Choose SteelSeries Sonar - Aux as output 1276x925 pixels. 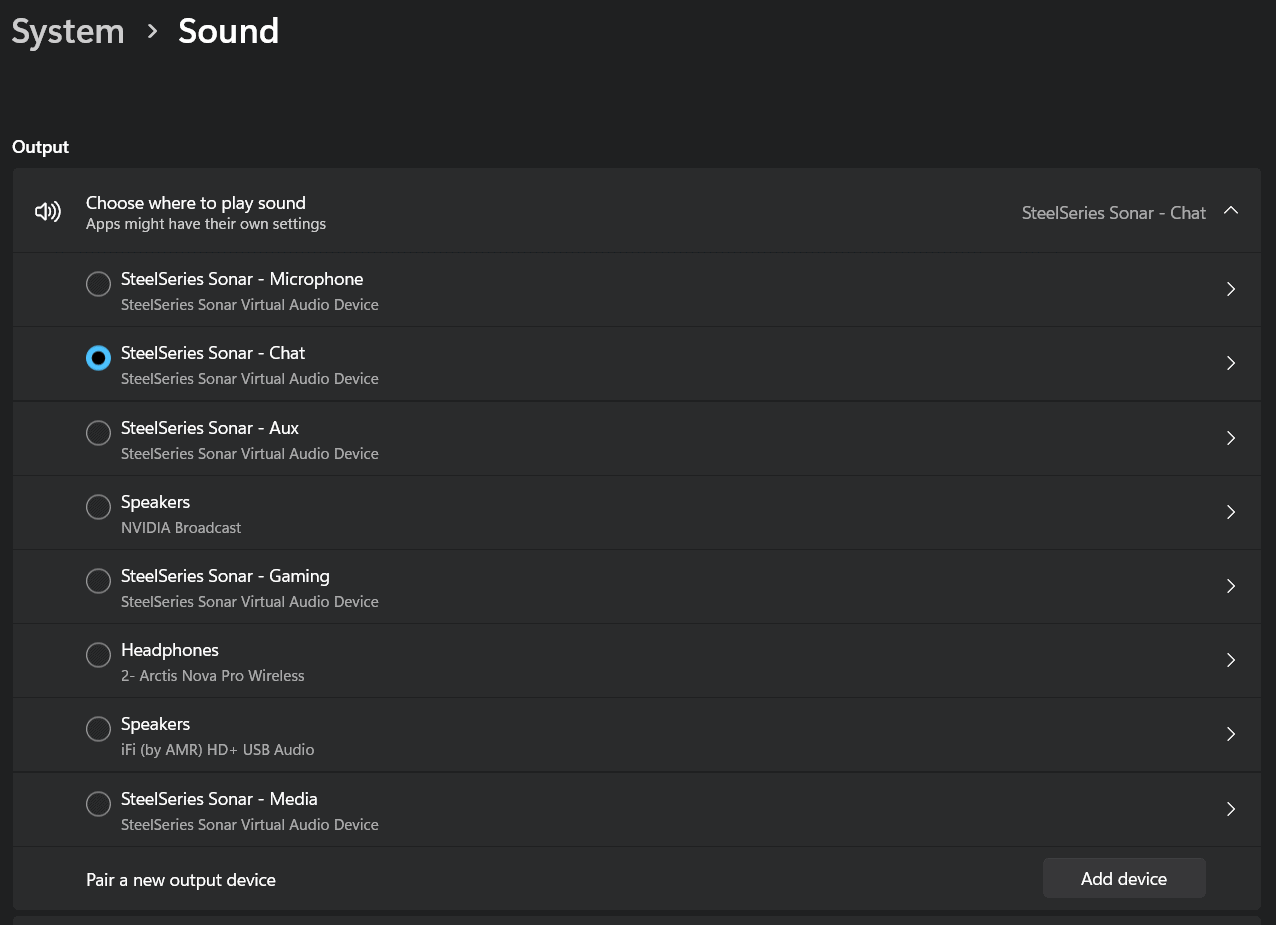click(x=98, y=433)
